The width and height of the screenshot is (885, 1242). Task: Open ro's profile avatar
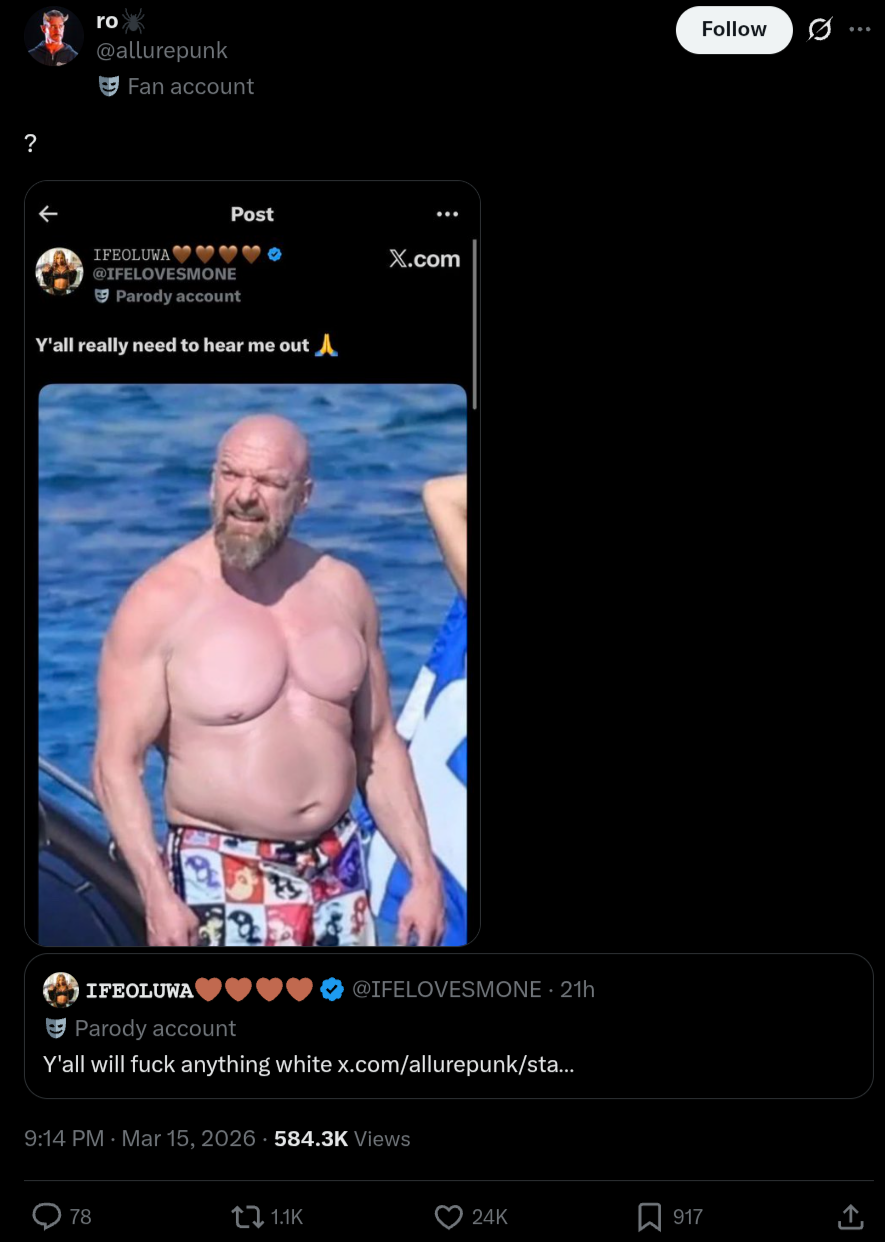pyautogui.click(x=53, y=37)
